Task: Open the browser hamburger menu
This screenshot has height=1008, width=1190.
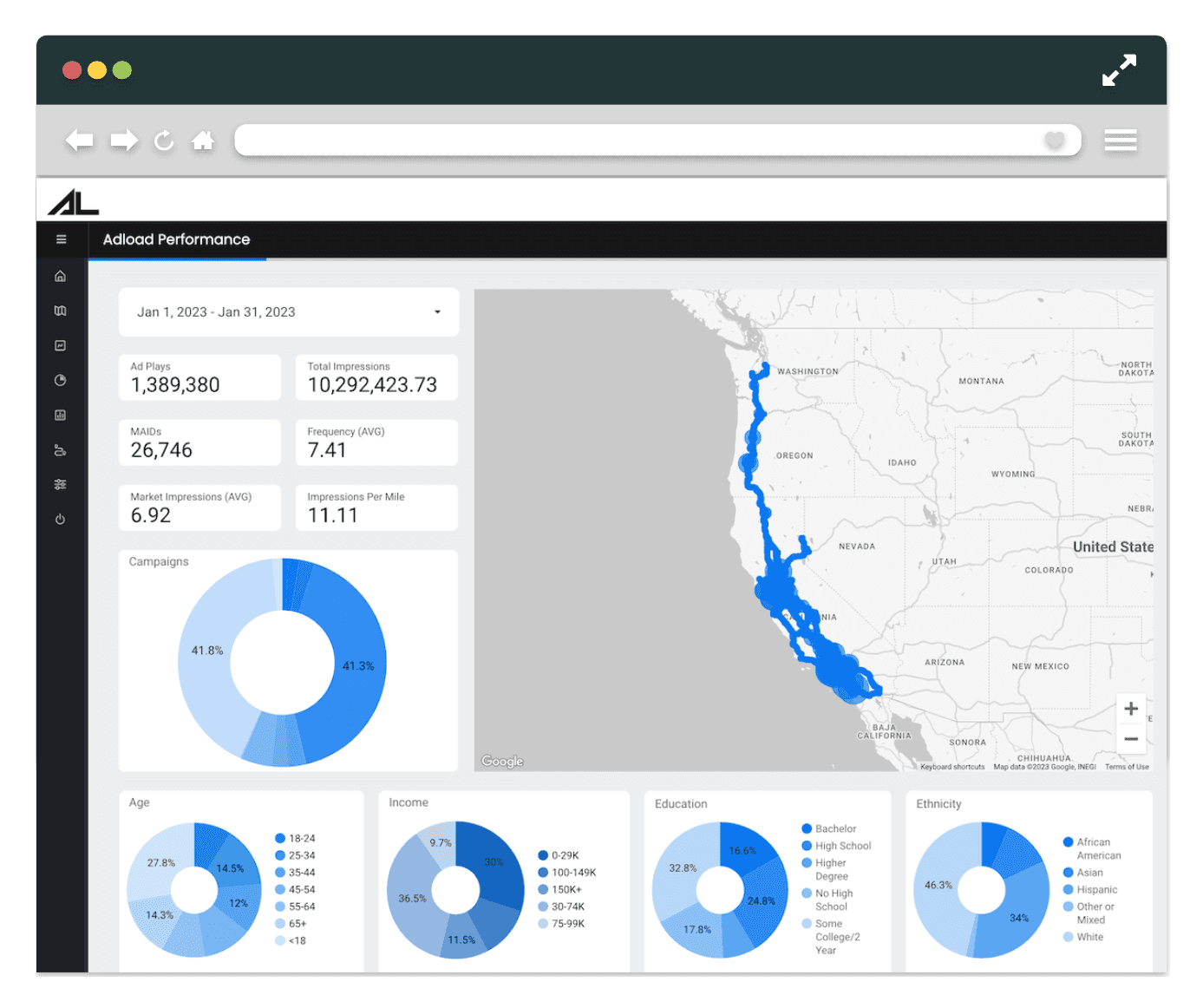Action: click(1120, 140)
